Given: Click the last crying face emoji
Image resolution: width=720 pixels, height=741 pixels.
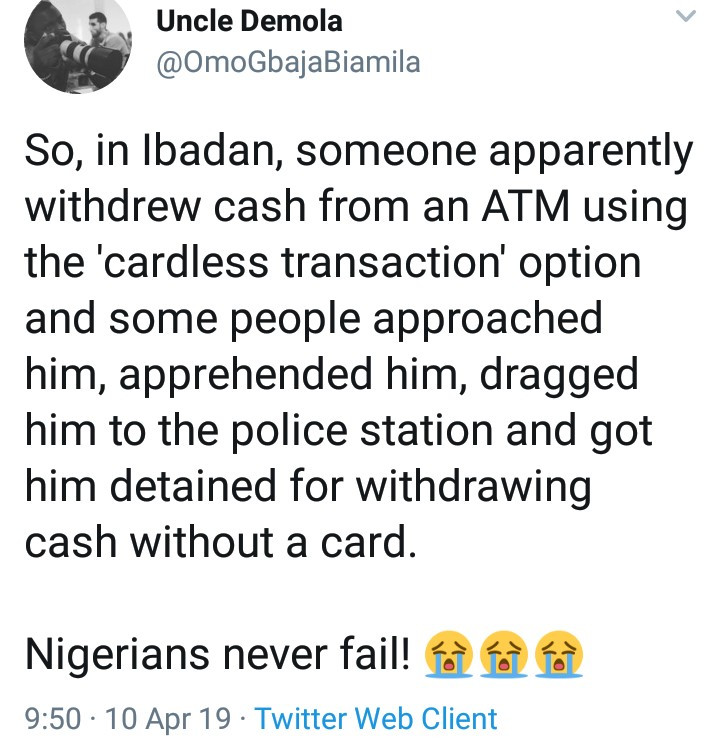Looking at the screenshot, I should click(559, 654).
